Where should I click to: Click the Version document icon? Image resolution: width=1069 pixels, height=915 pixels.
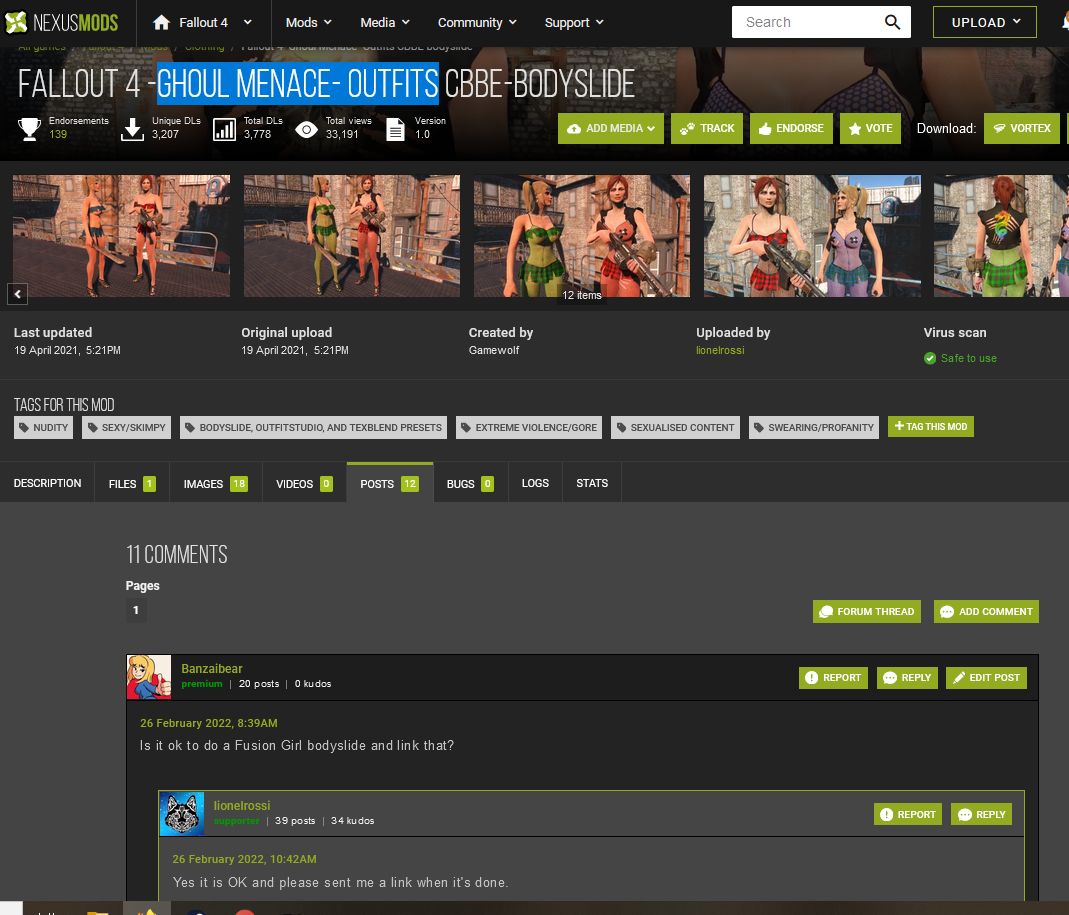tap(395, 129)
